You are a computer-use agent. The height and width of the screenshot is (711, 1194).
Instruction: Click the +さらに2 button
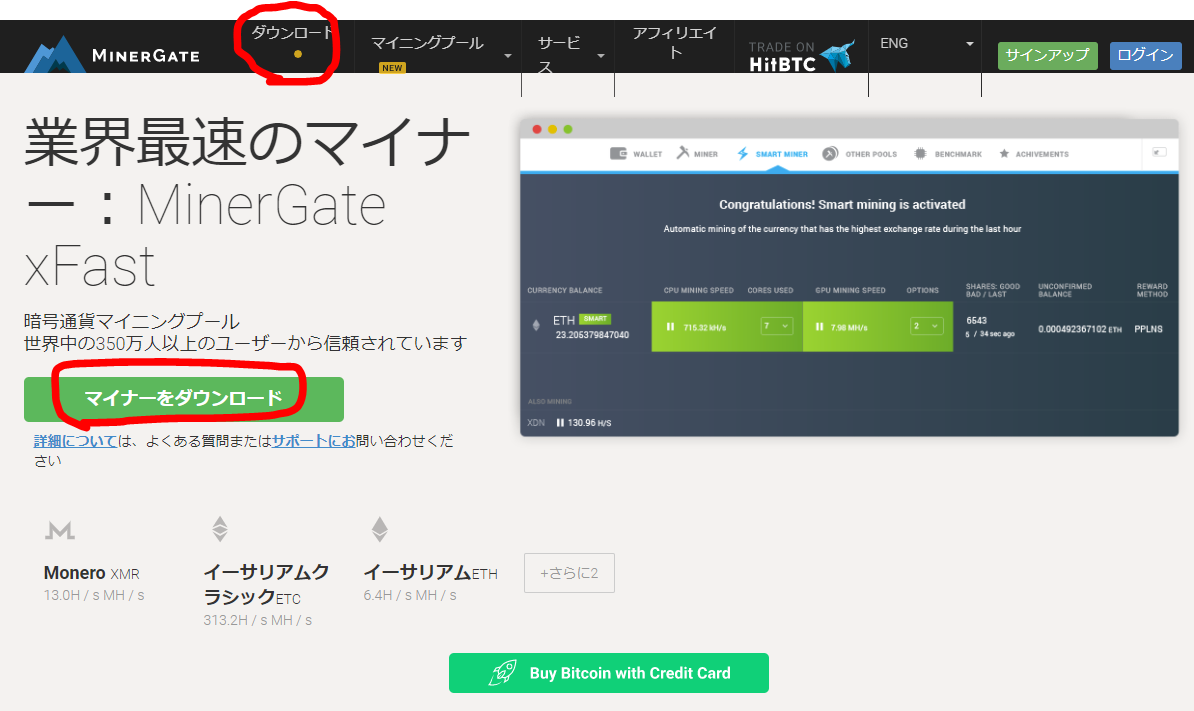pyautogui.click(x=570, y=573)
